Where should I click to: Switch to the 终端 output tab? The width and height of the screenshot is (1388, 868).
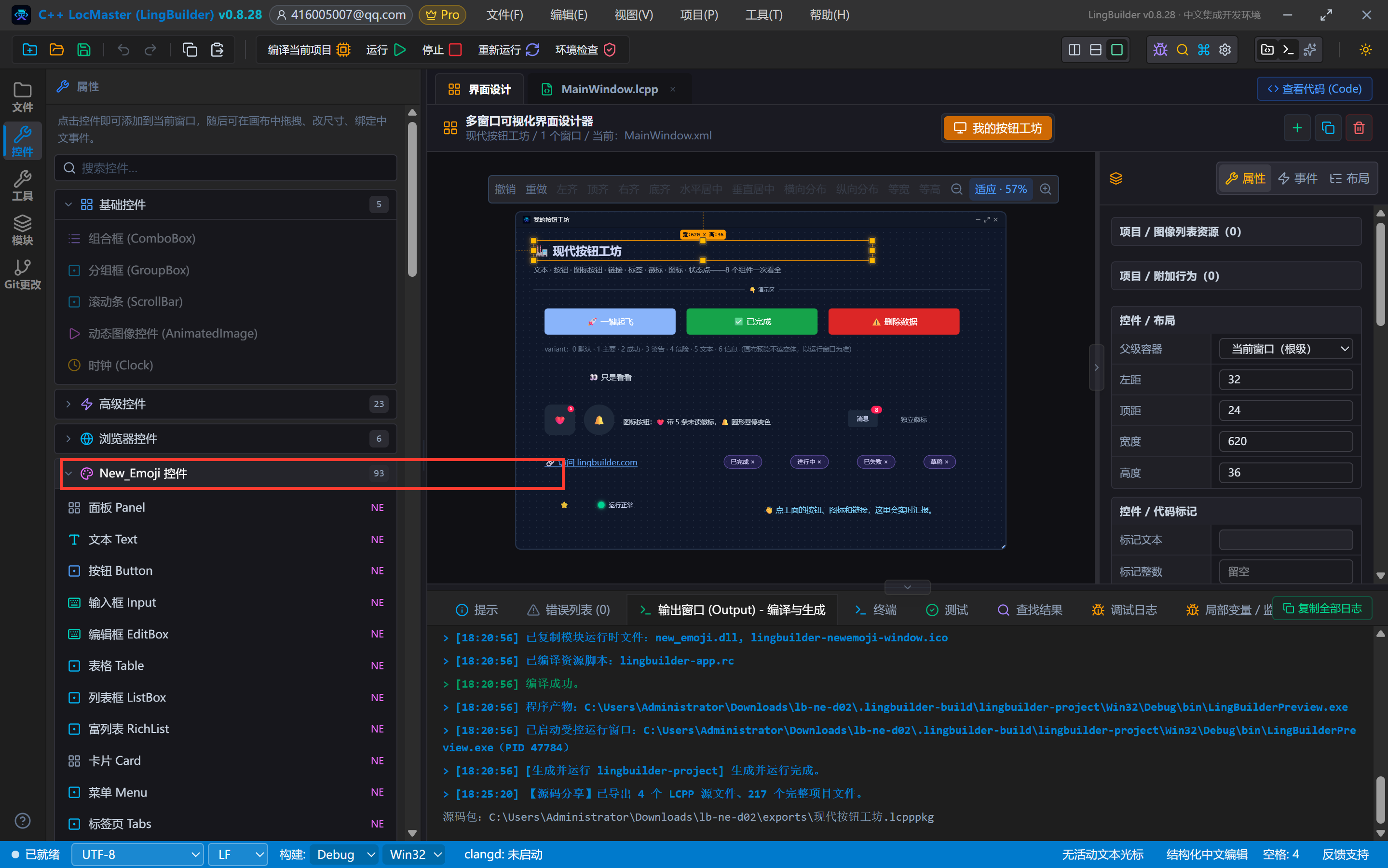pyautogui.click(x=876, y=610)
